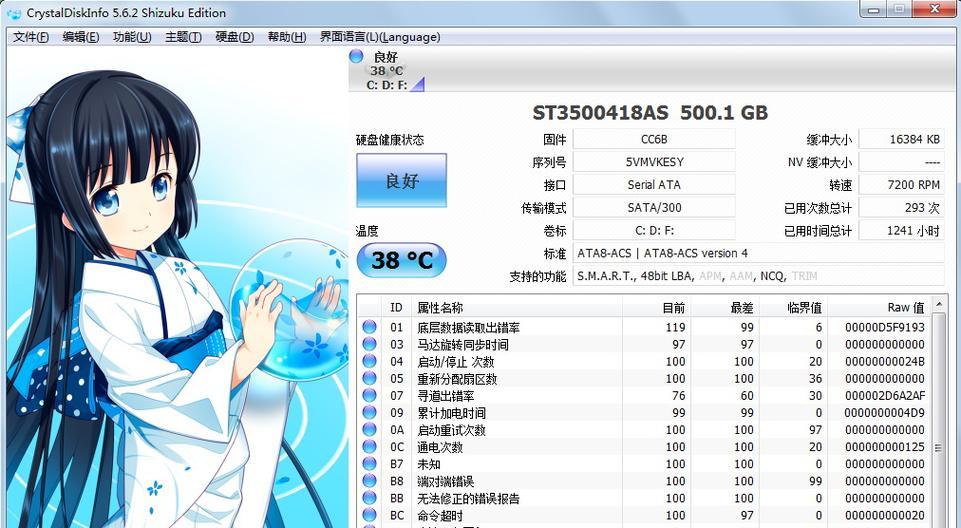The height and width of the screenshot is (528, 961).
Task: Minimize the CrystalDiskInfo window
Action: 873,9
